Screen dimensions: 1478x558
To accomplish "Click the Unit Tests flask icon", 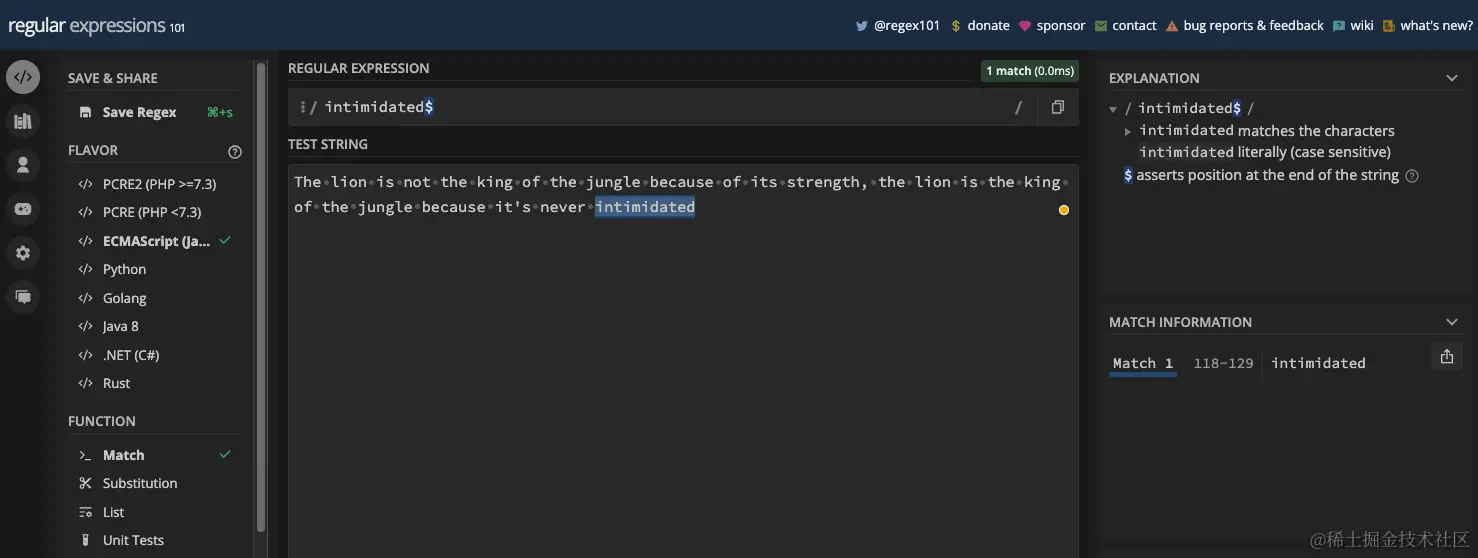I will (85, 540).
